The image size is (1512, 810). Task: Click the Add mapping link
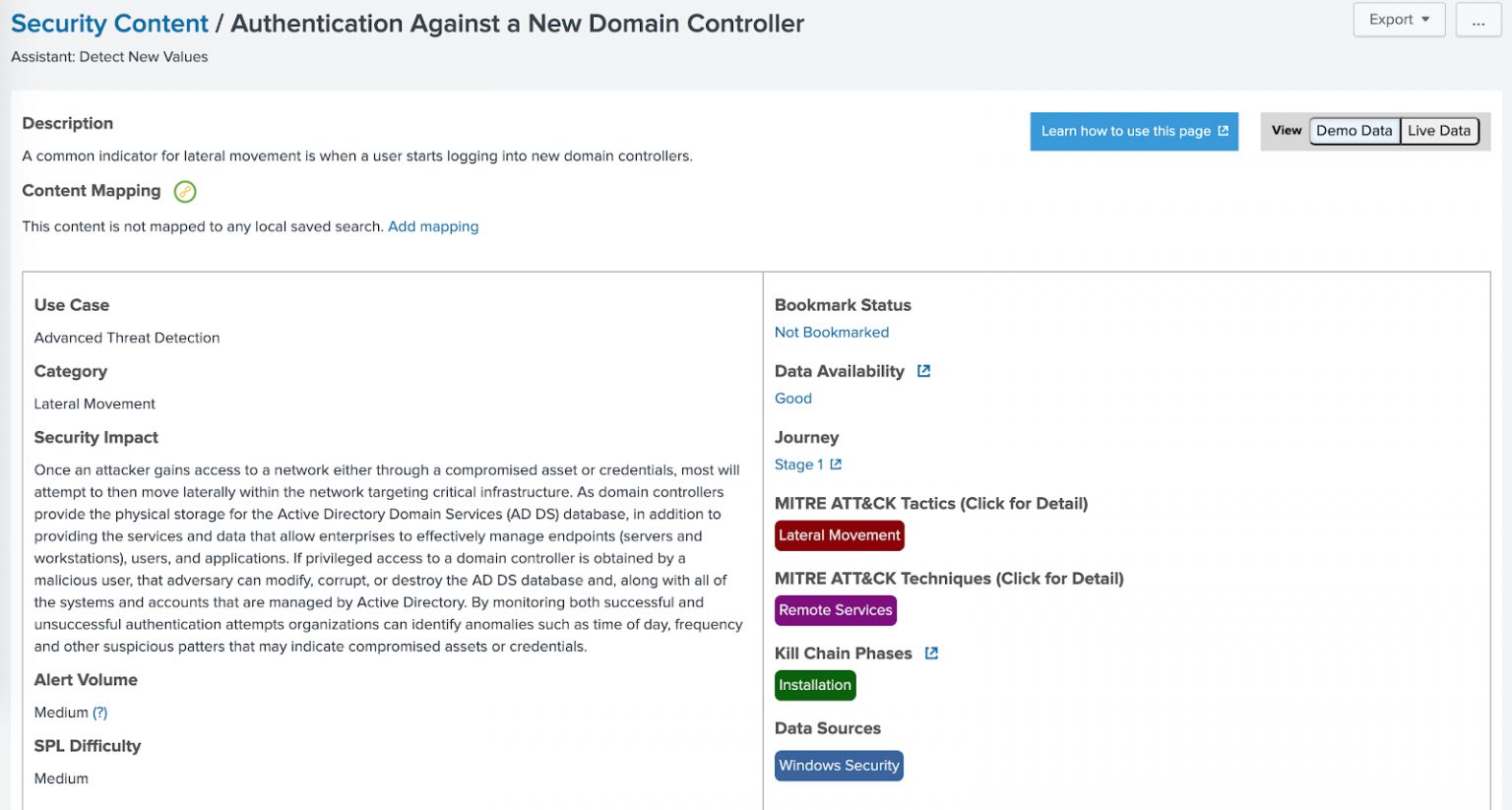(x=433, y=226)
